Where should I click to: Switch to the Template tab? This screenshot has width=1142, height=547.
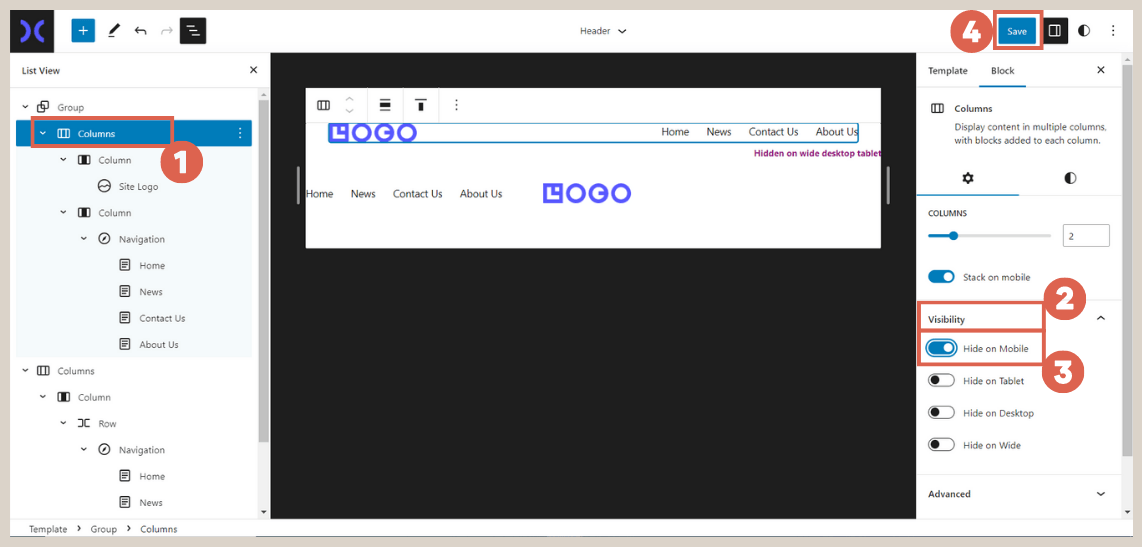tap(947, 71)
